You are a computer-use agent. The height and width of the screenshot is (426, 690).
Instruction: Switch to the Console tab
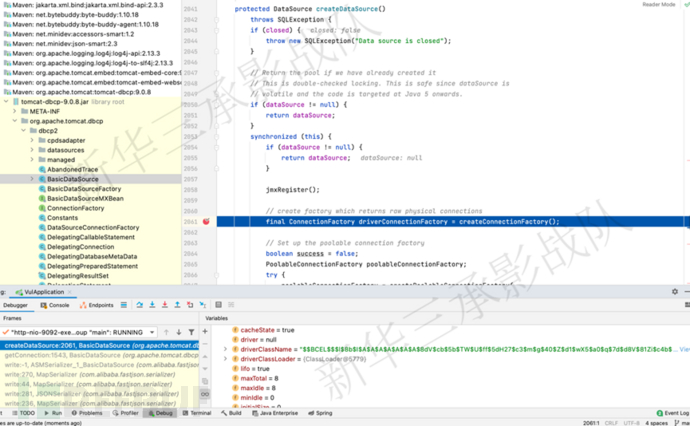[x=56, y=304]
